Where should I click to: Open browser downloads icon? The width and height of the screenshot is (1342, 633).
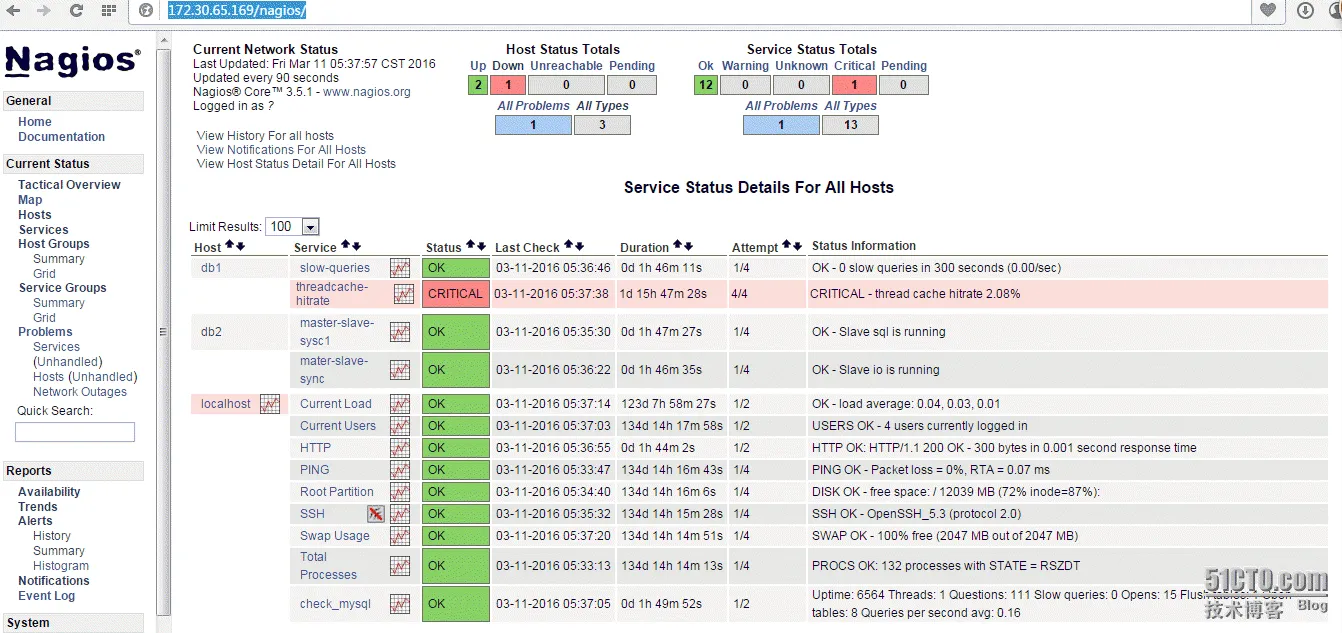click(x=1305, y=11)
